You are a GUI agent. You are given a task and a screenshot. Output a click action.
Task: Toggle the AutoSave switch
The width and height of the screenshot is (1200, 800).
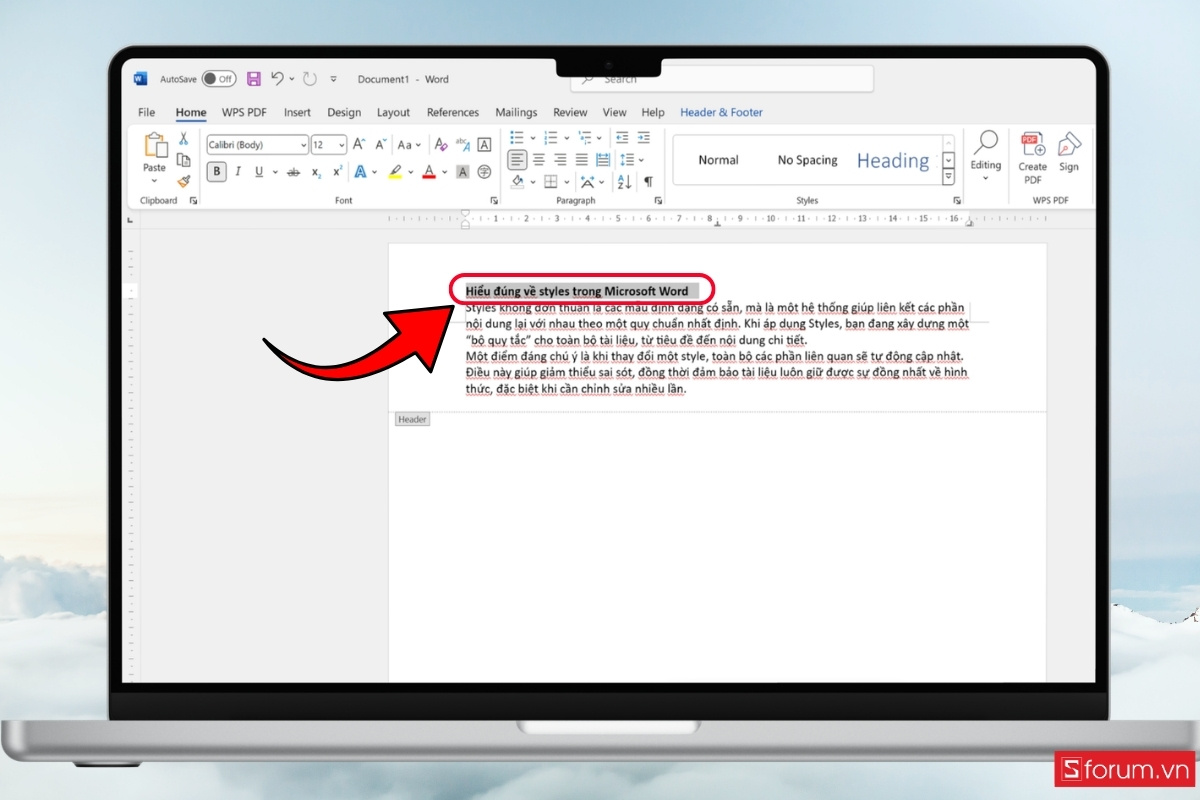coord(219,79)
